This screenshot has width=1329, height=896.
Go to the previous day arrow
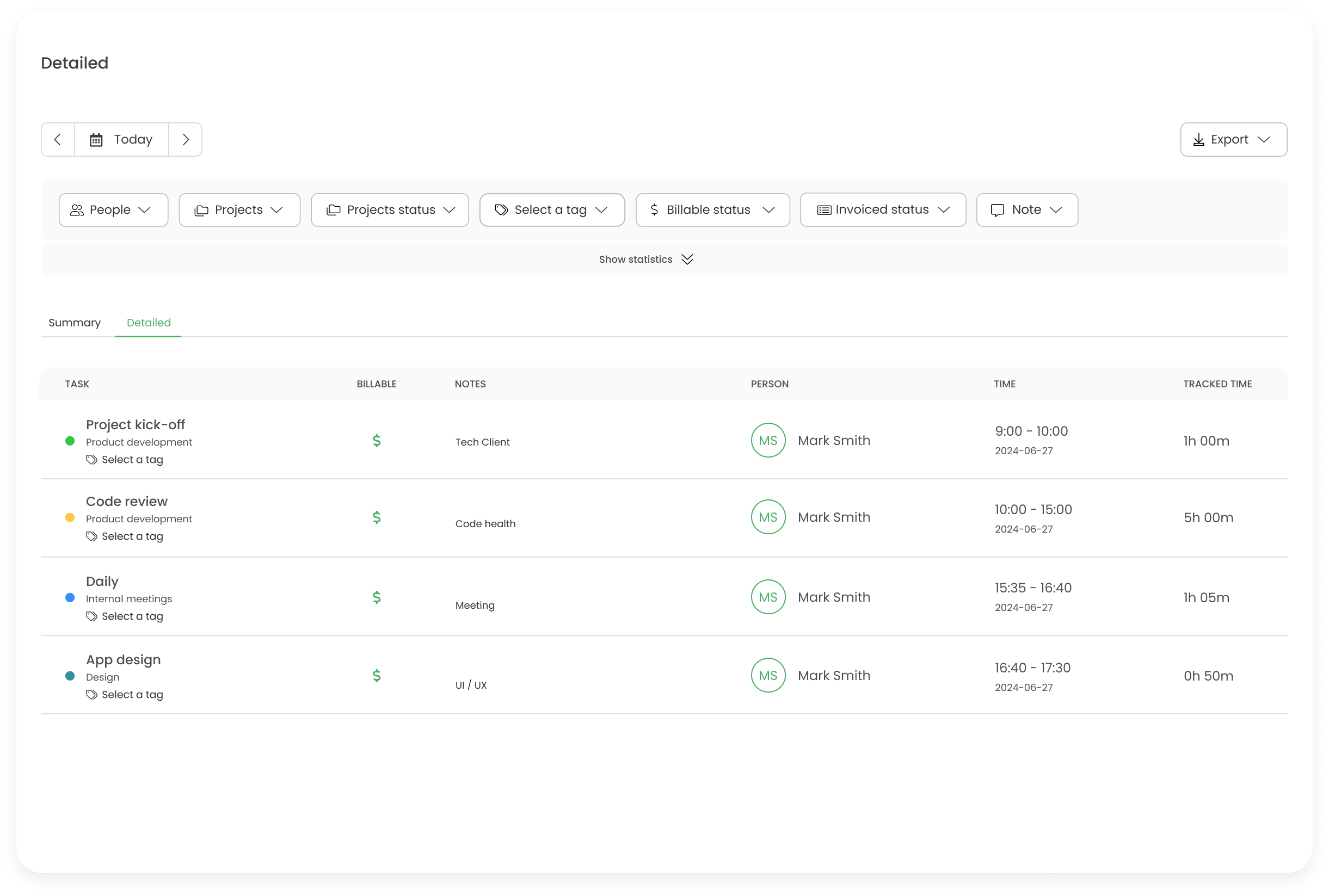point(58,139)
